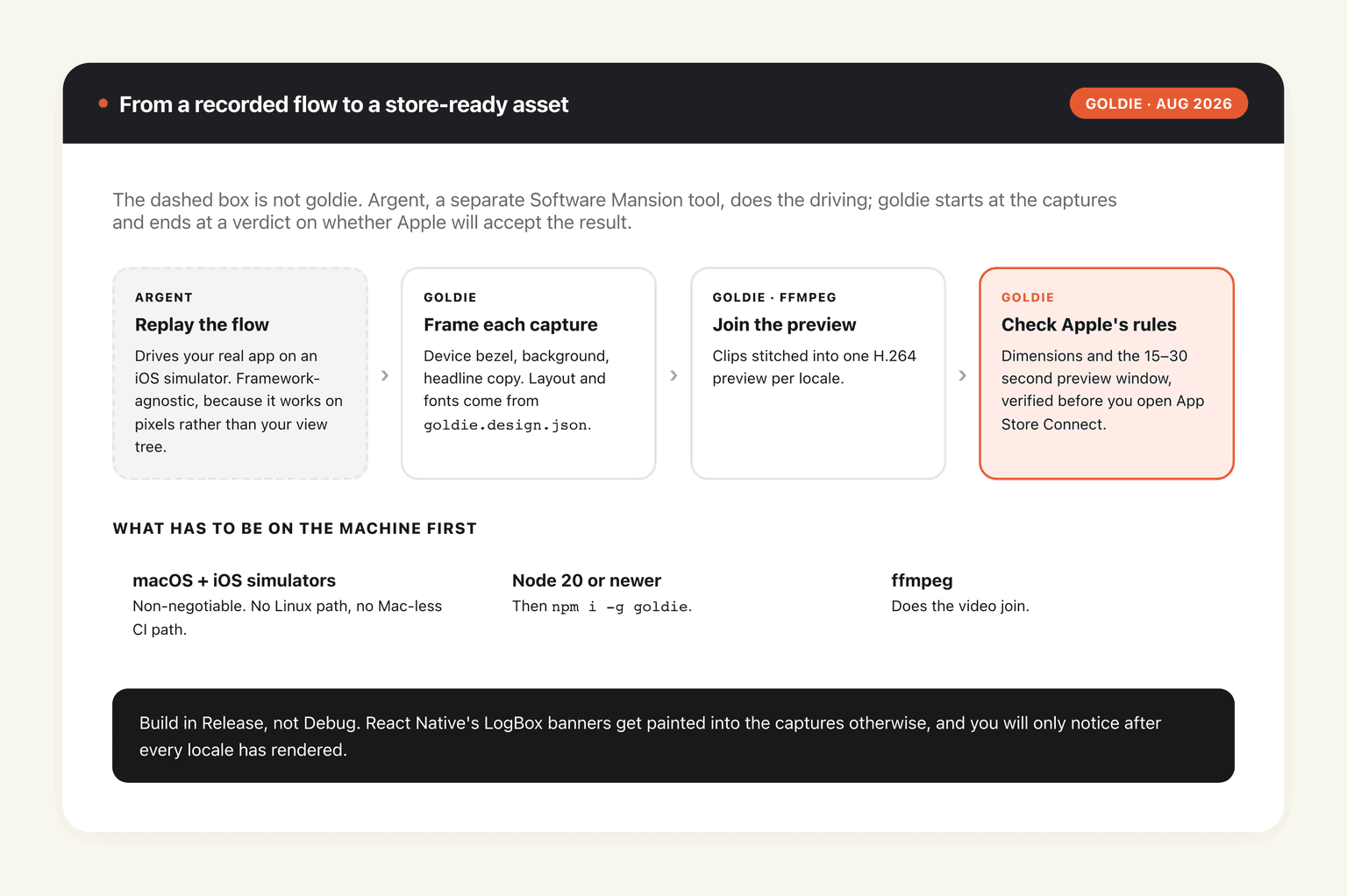Click the "GOLDIE · AUG 2026" badge
Viewport: 1347px width, 896px height.
[1158, 103]
